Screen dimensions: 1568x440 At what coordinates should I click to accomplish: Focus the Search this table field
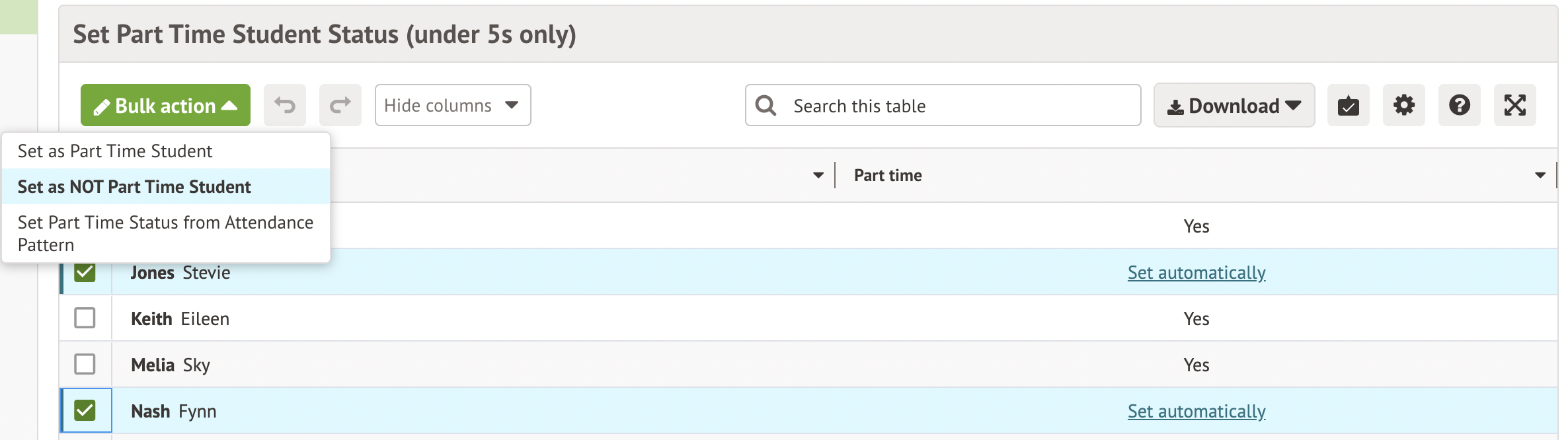(959, 106)
